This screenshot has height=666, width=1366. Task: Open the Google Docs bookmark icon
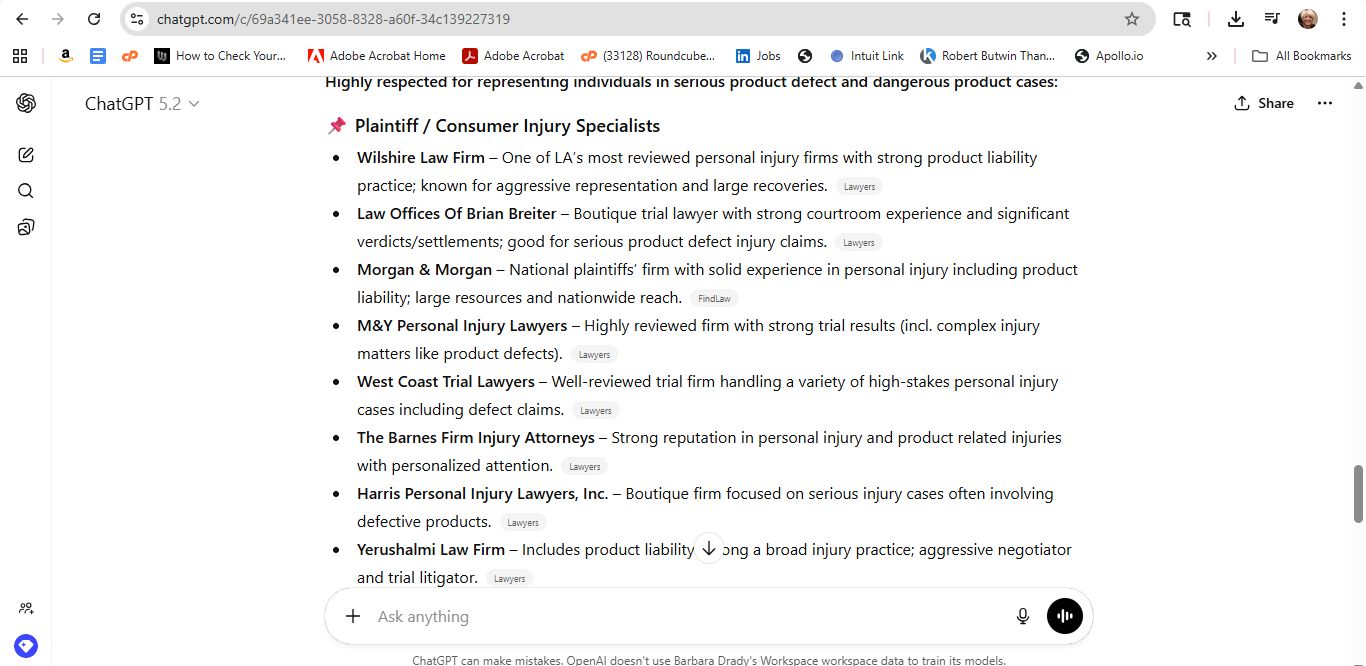(x=97, y=56)
